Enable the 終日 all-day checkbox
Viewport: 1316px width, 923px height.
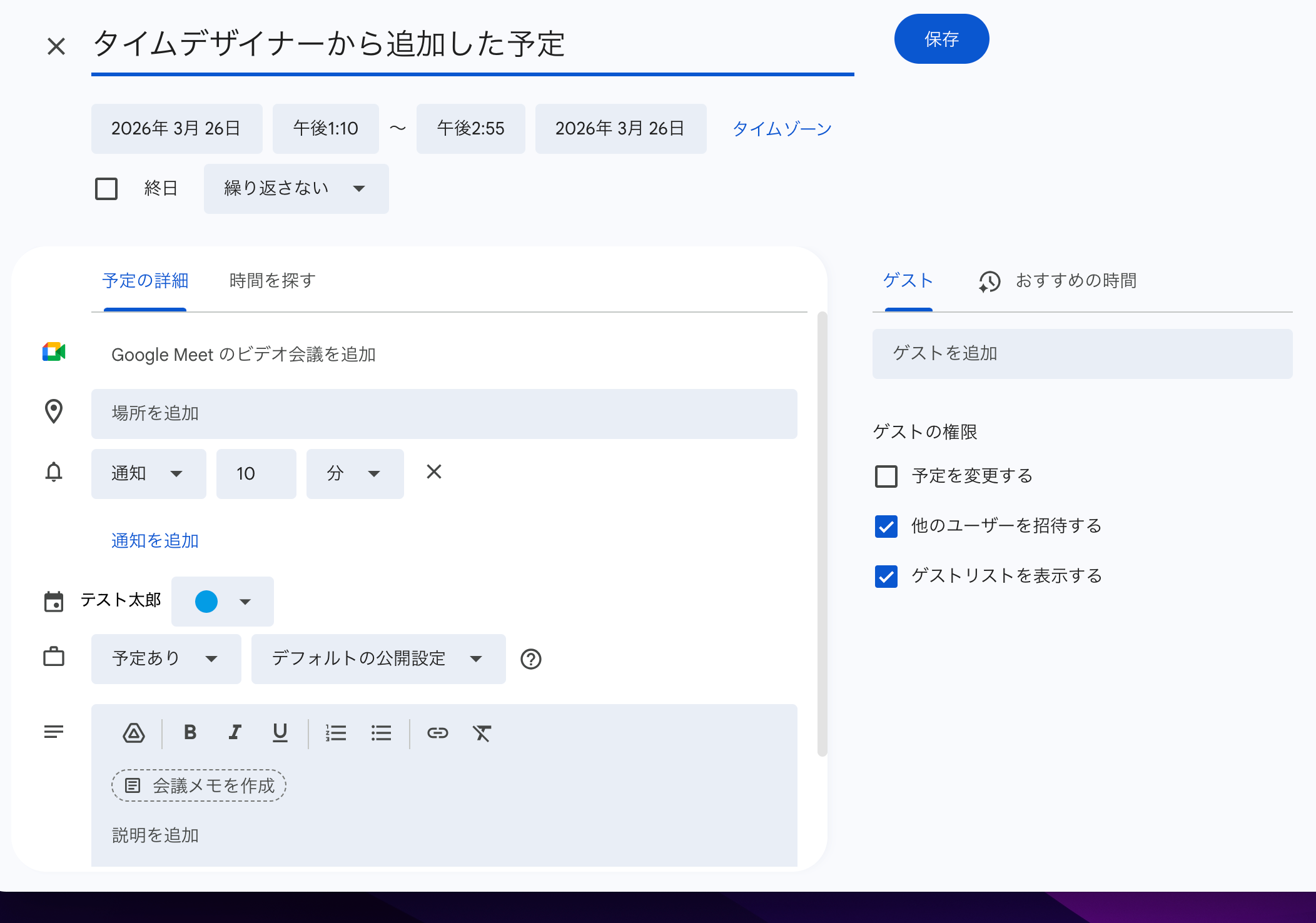pos(106,188)
